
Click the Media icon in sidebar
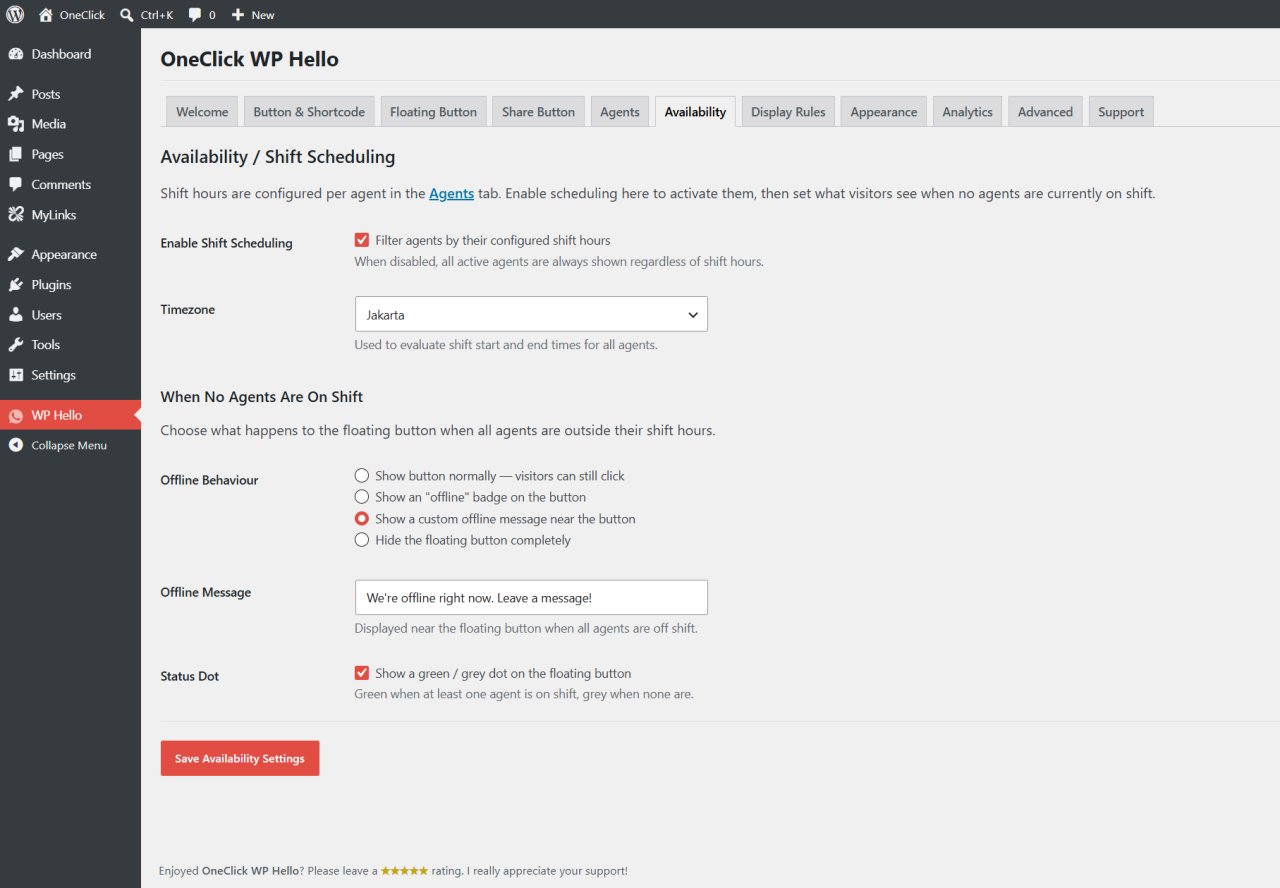click(x=16, y=124)
